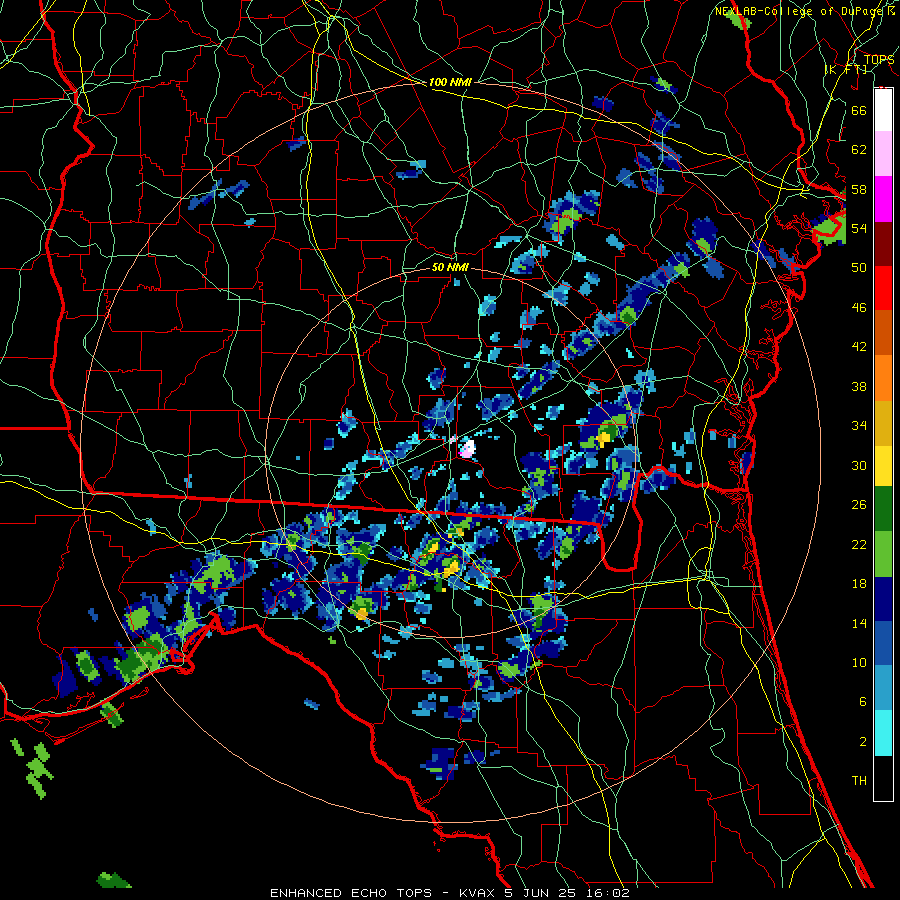Click the legend value "30"
This screenshot has height=900, width=900.
click(859, 465)
